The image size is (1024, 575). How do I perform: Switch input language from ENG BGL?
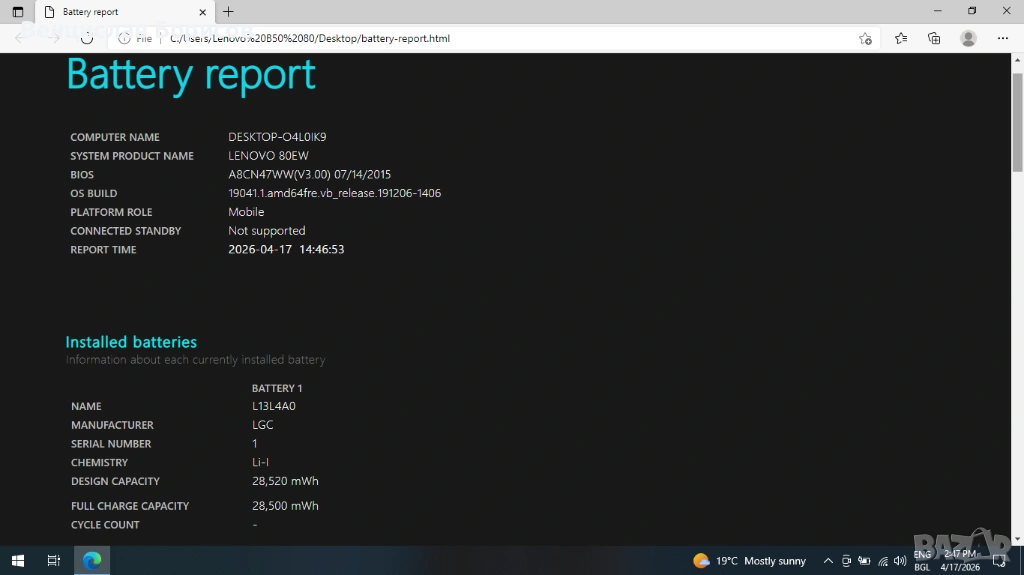point(922,561)
